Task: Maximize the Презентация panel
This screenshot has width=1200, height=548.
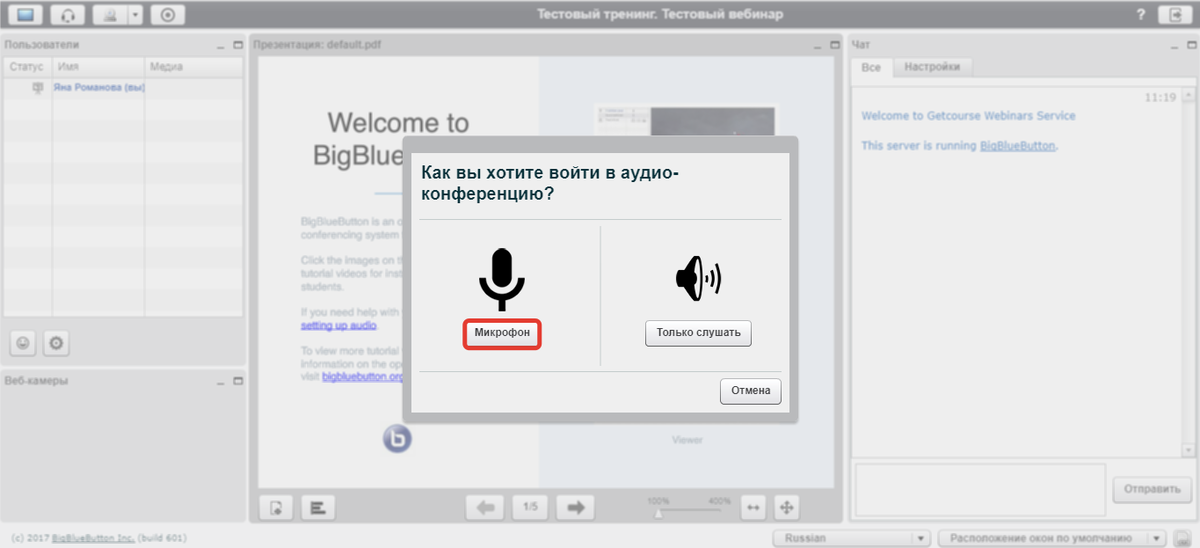Action: [x=833, y=45]
